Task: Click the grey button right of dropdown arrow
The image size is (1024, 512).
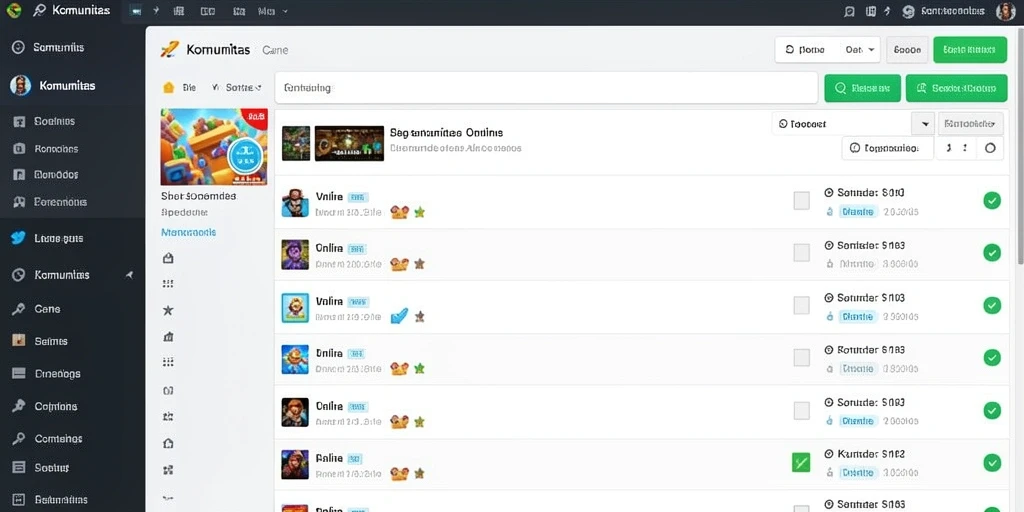Action: coord(970,123)
